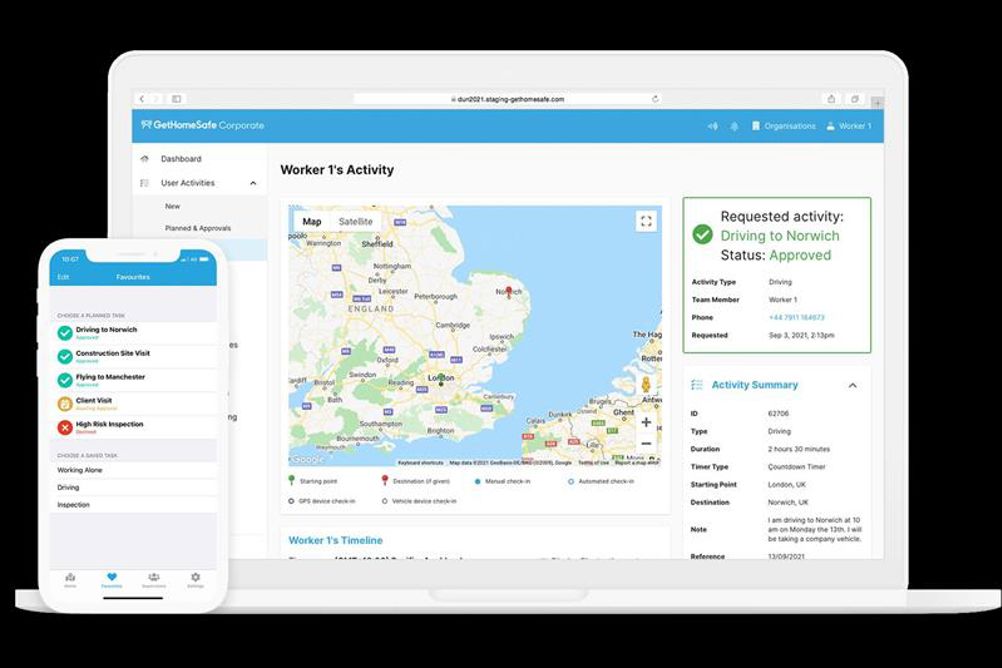
Task: Tap Inspection saved task on phone
Action: point(133,504)
